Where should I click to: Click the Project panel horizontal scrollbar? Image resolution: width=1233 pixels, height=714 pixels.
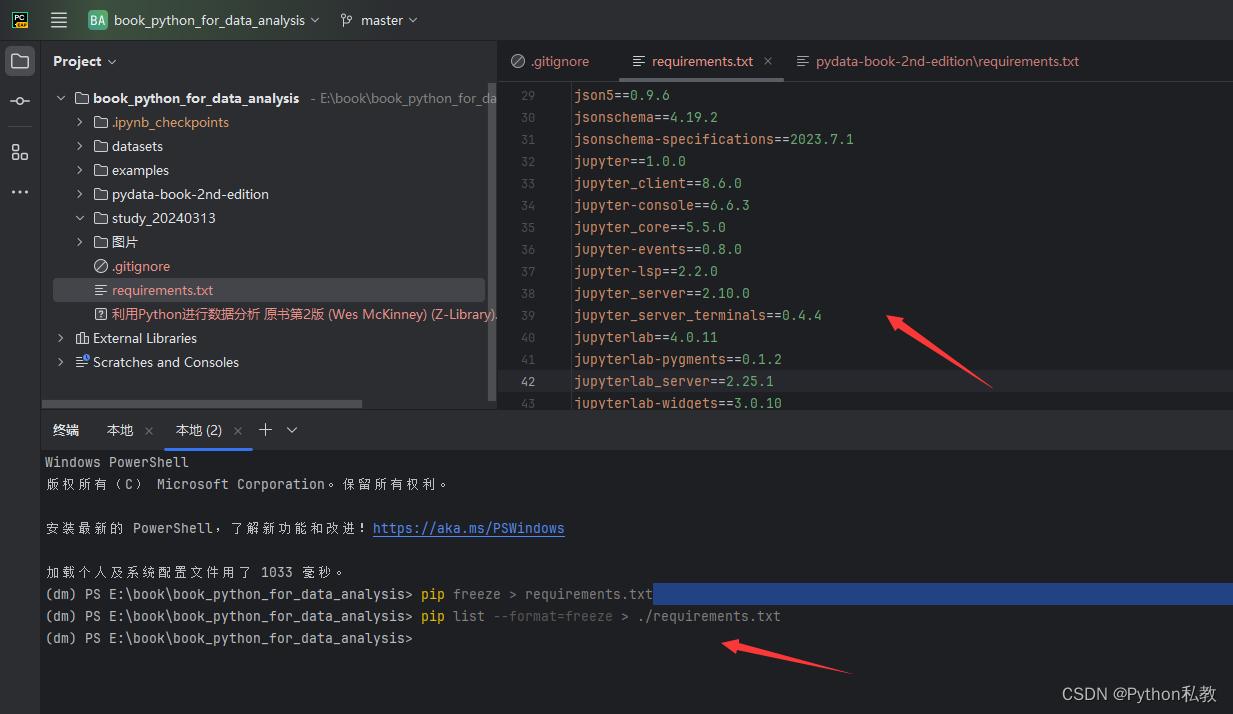tap(200, 404)
